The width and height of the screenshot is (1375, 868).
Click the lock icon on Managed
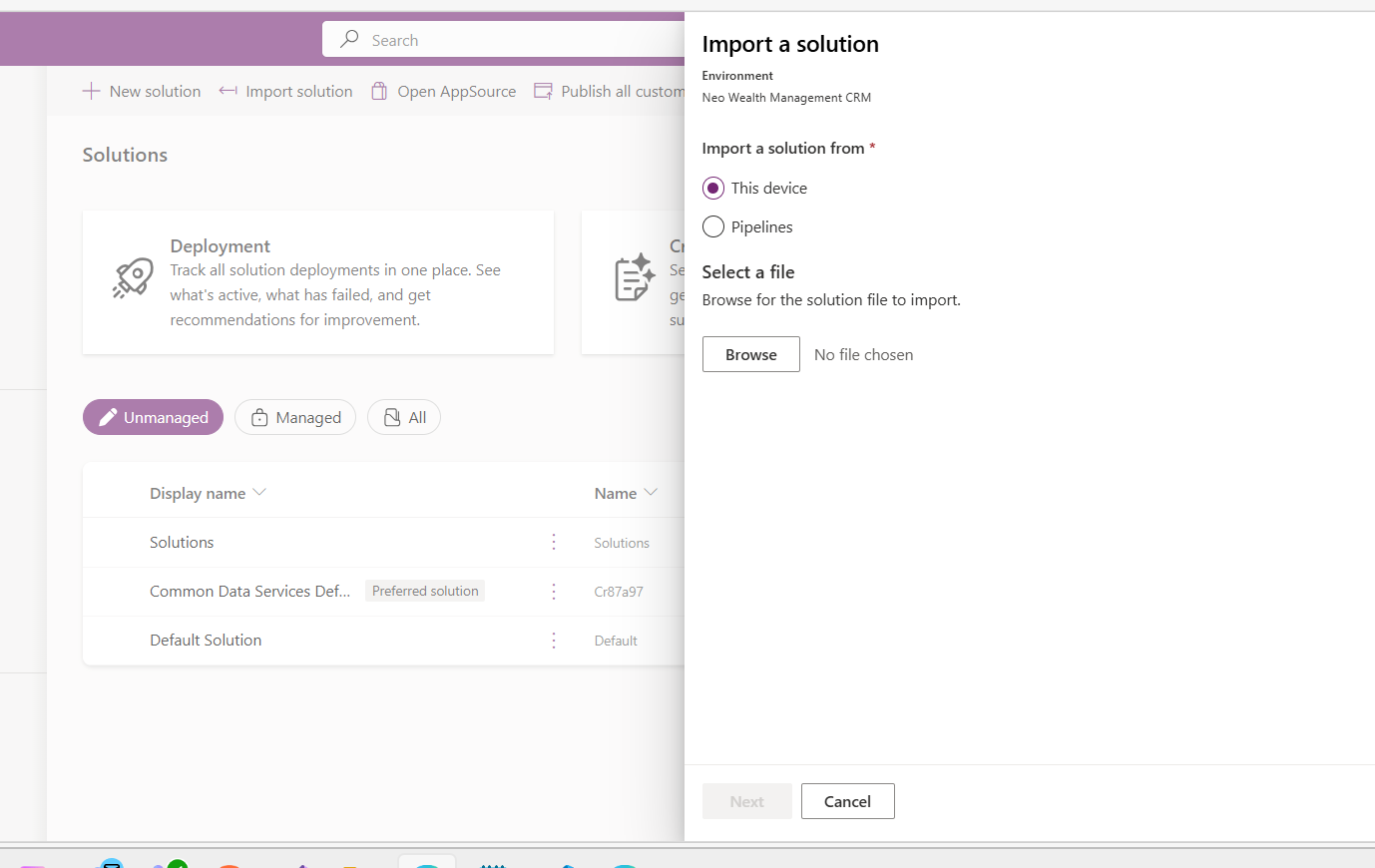click(259, 417)
